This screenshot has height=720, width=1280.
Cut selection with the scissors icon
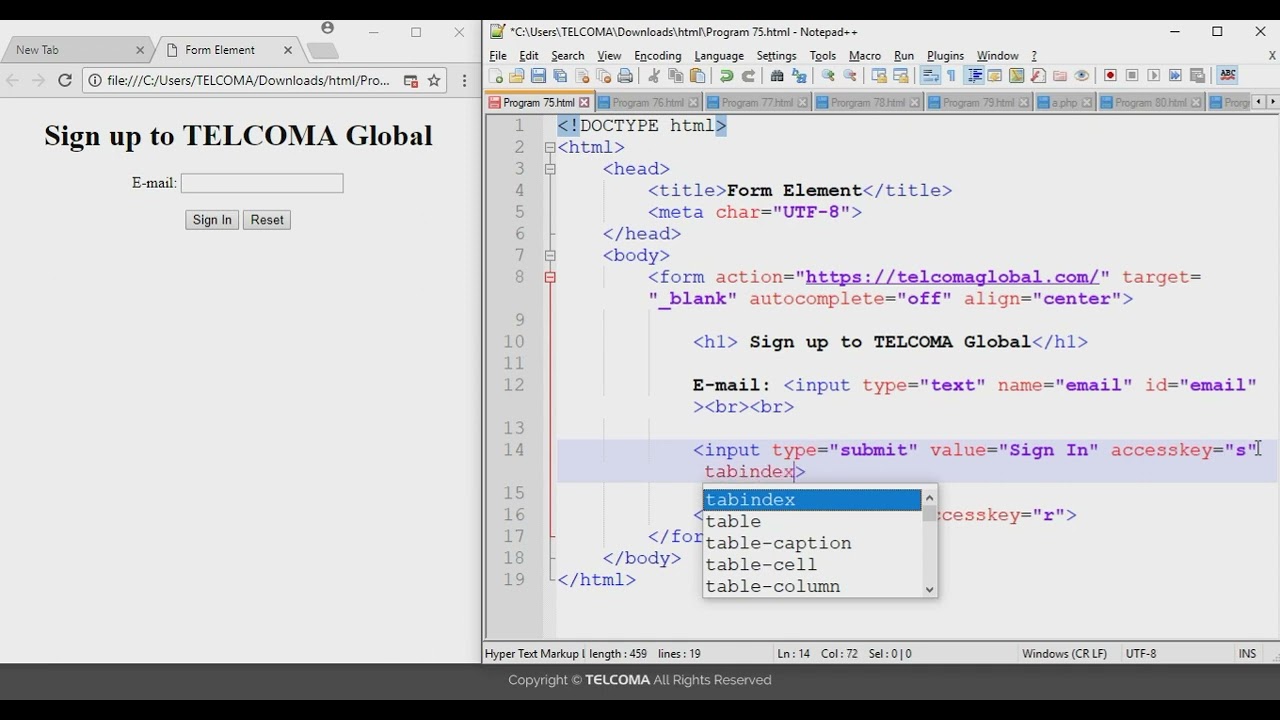pos(654,76)
